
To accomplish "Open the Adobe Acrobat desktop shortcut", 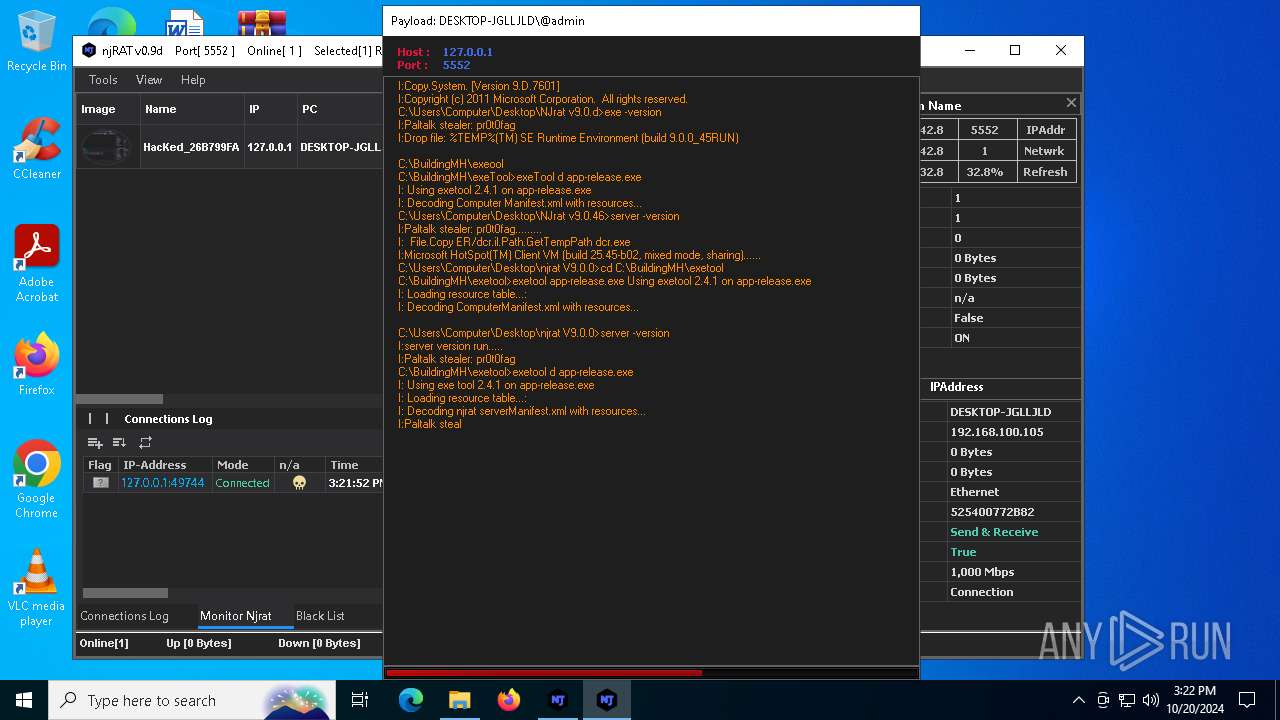I will pos(37,263).
